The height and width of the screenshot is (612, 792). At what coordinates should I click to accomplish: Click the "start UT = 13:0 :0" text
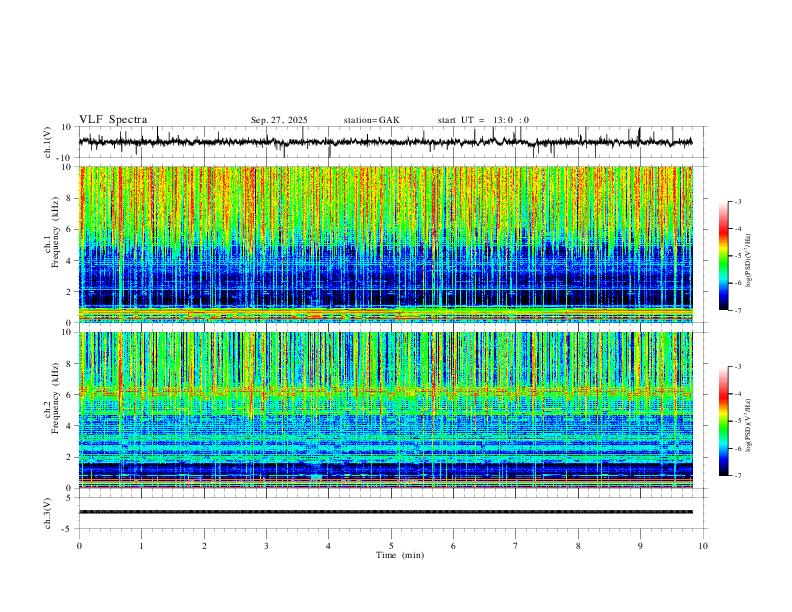[x=483, y=120]
